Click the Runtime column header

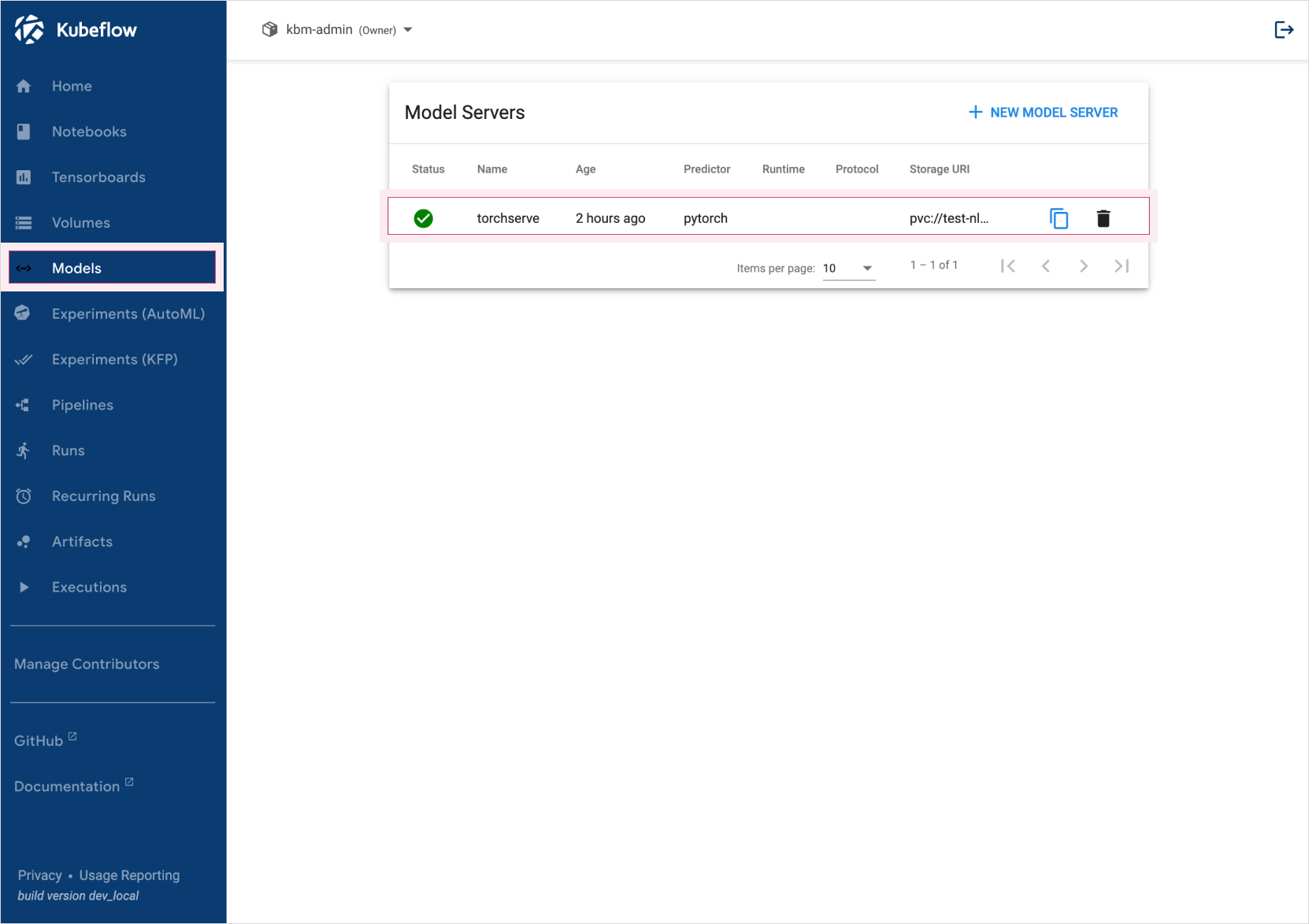[784, 169]
